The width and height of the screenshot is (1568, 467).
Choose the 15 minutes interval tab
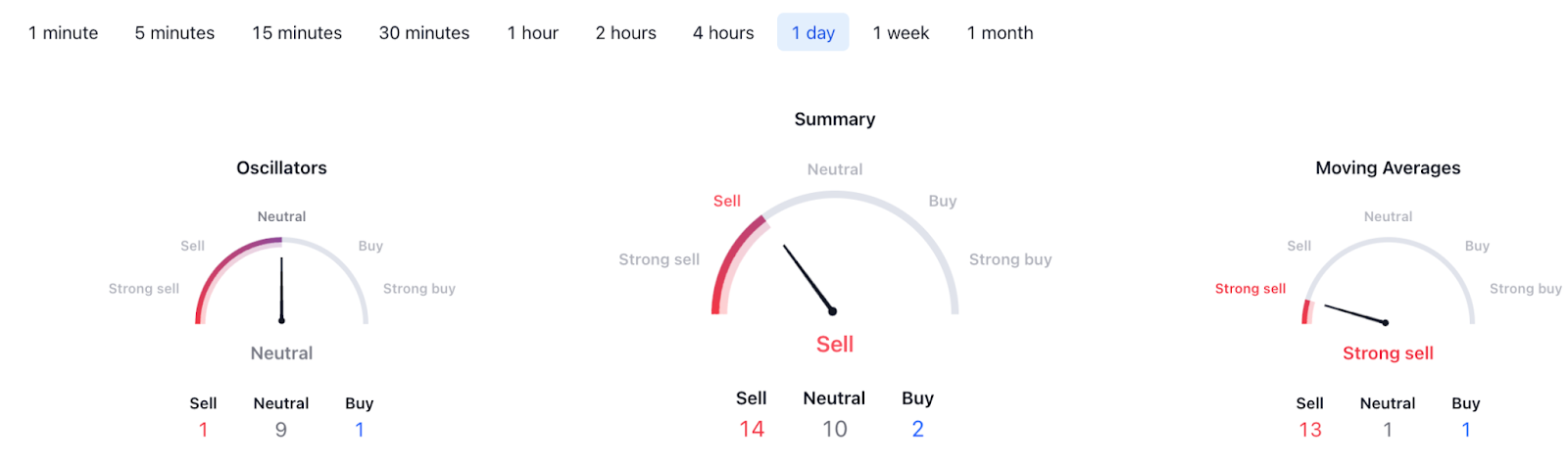click(x=297, y=33)
